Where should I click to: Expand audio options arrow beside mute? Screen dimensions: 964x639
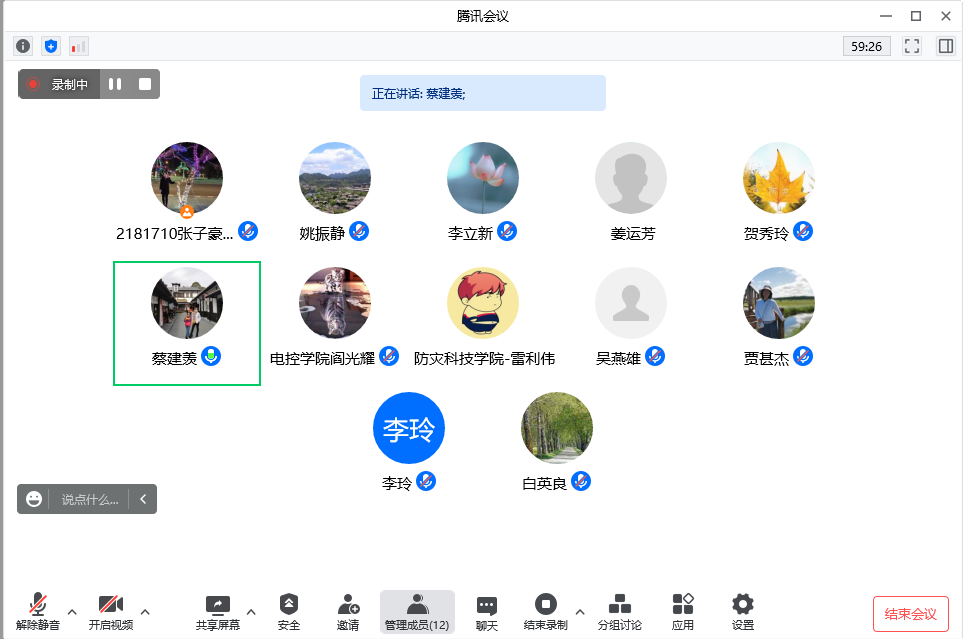[72, 611]
